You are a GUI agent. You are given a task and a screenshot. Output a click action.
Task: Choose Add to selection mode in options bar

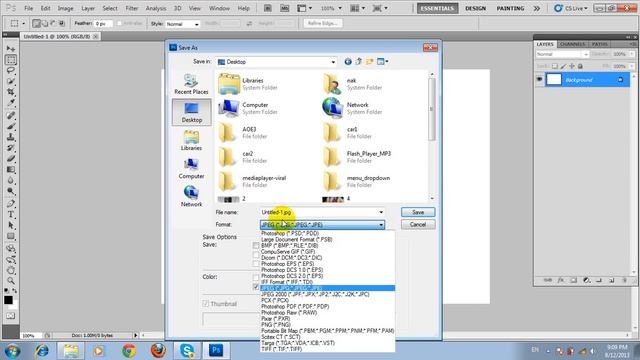coord(44,23)
